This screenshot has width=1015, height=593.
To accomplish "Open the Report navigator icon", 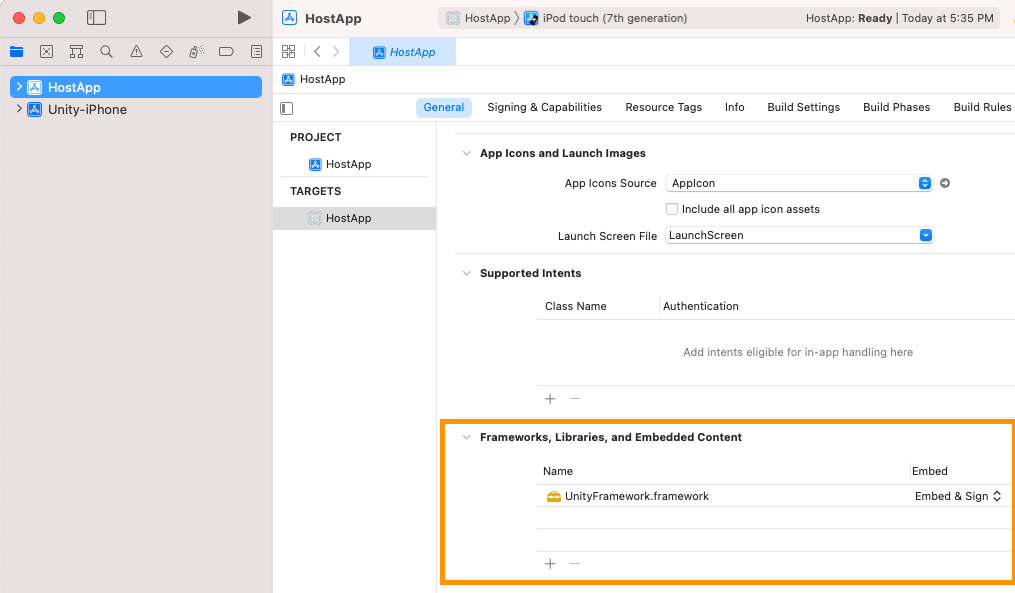I will coord(256,52).
